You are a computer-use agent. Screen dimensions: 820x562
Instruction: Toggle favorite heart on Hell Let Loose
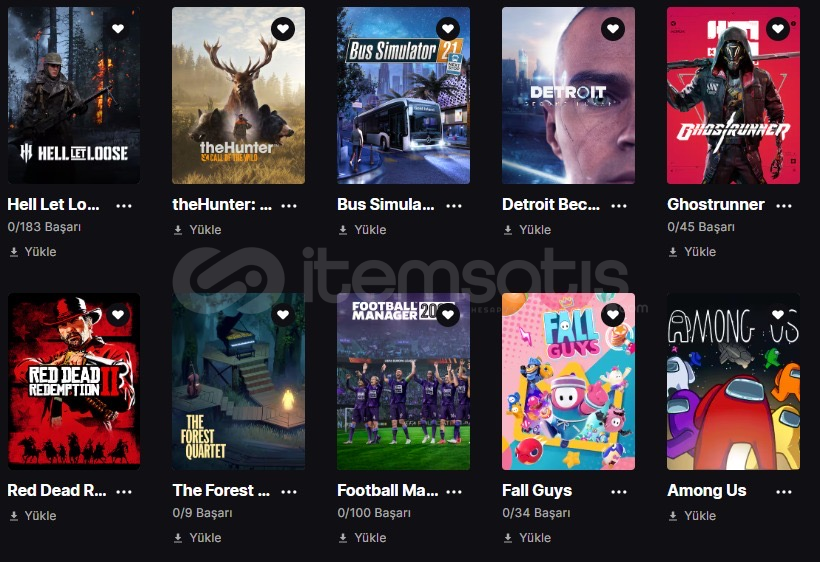pos(118,29)
